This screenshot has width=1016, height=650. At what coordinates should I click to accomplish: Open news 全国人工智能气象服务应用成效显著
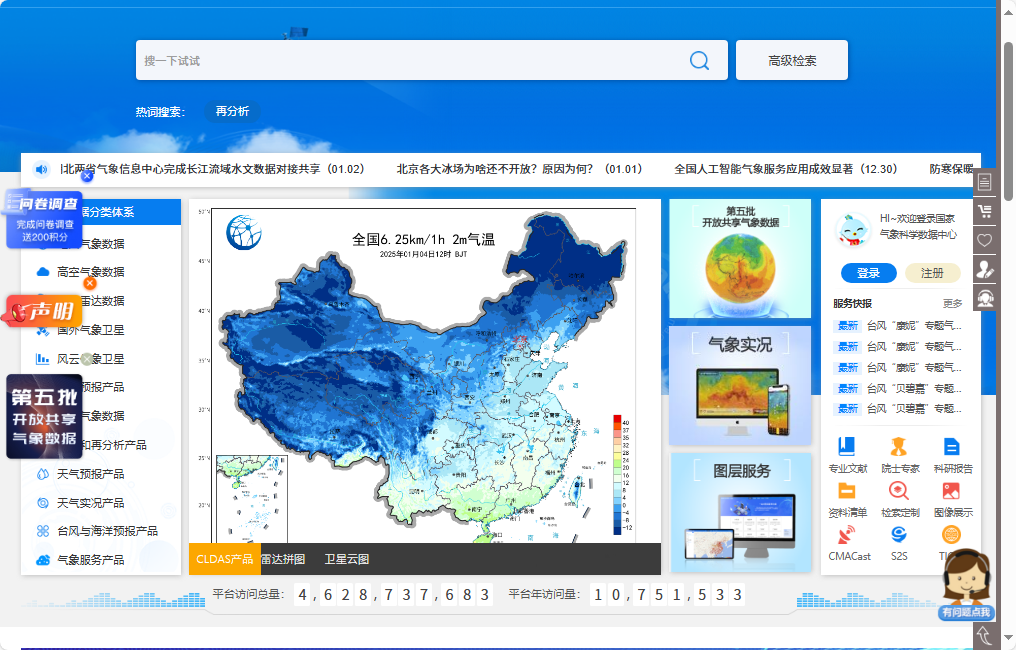[786, 169]
